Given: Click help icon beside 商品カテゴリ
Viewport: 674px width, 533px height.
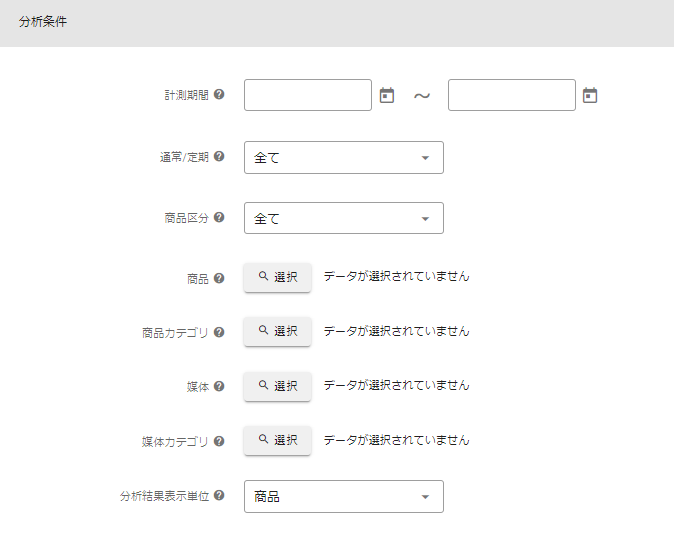Looking at the screenshot, I should click(x=219, y=332).
